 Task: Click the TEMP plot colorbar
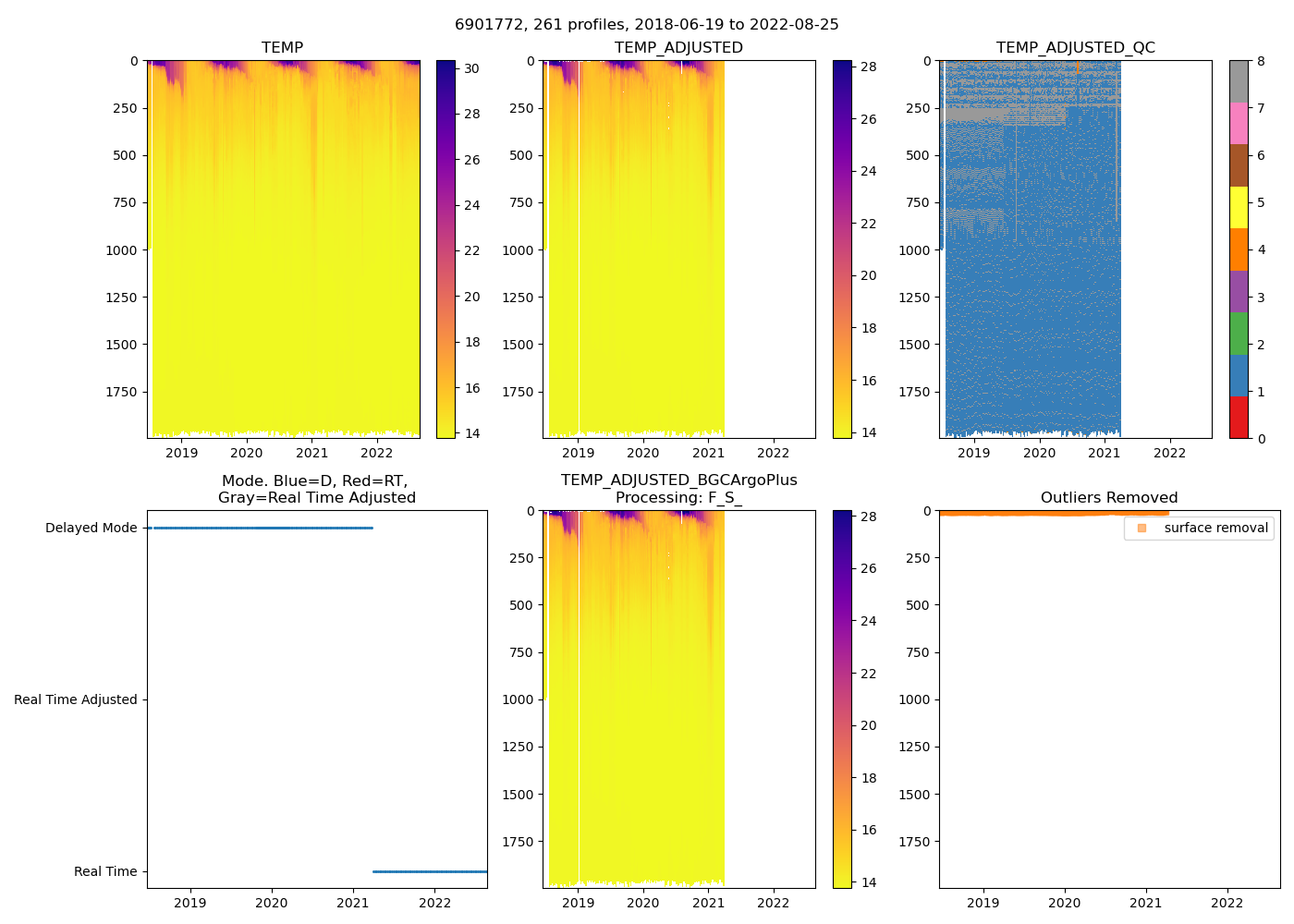[x=446, y=249]
